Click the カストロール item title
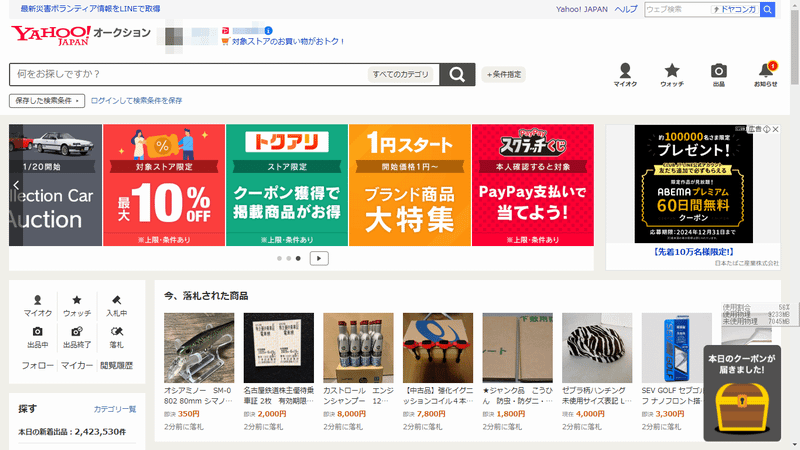This screenshot has height=450, width=800. tap(358, 396)
